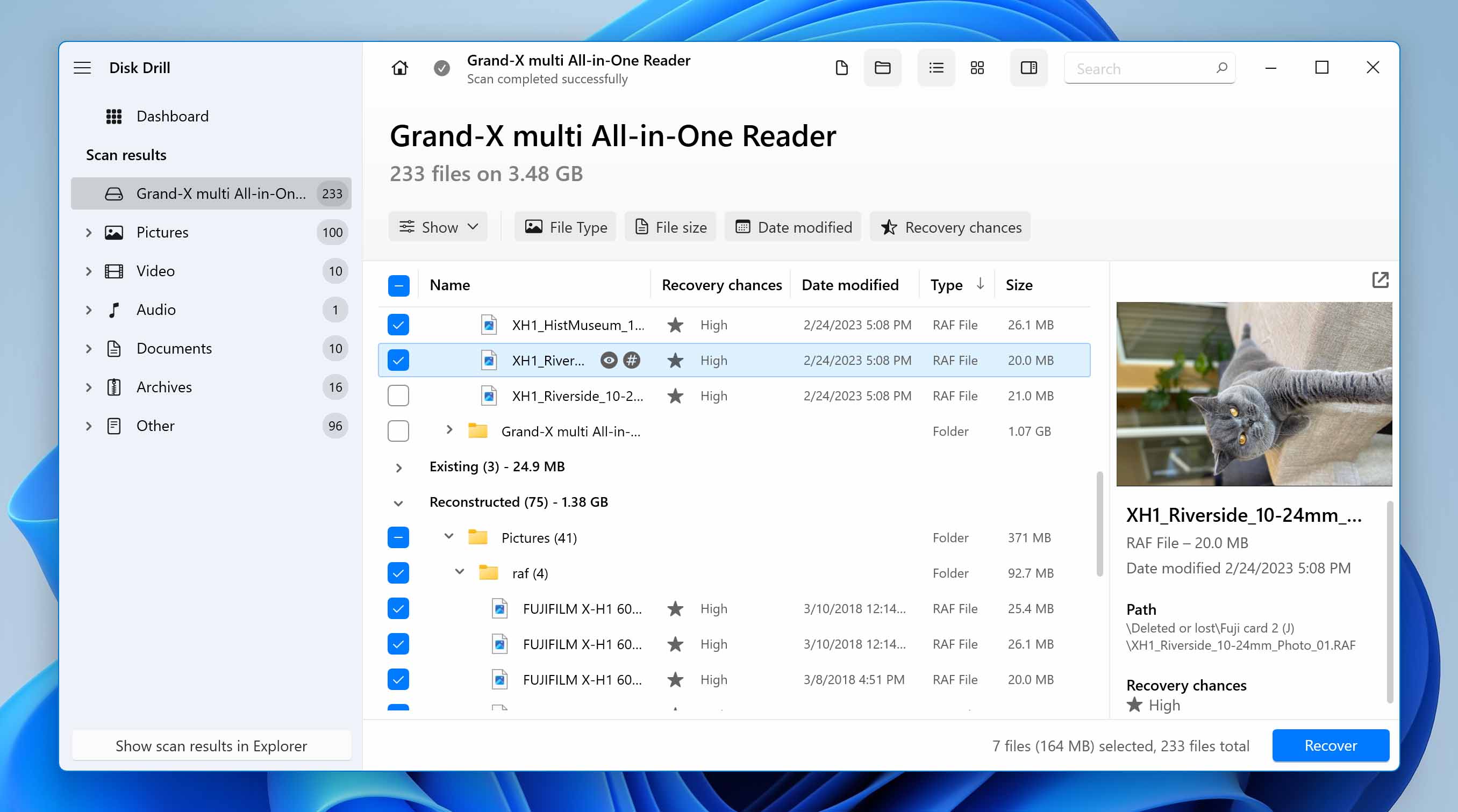1458x812 pixels.
Task: Click Show scan results in Explorer
Action: tap(211, 745)
